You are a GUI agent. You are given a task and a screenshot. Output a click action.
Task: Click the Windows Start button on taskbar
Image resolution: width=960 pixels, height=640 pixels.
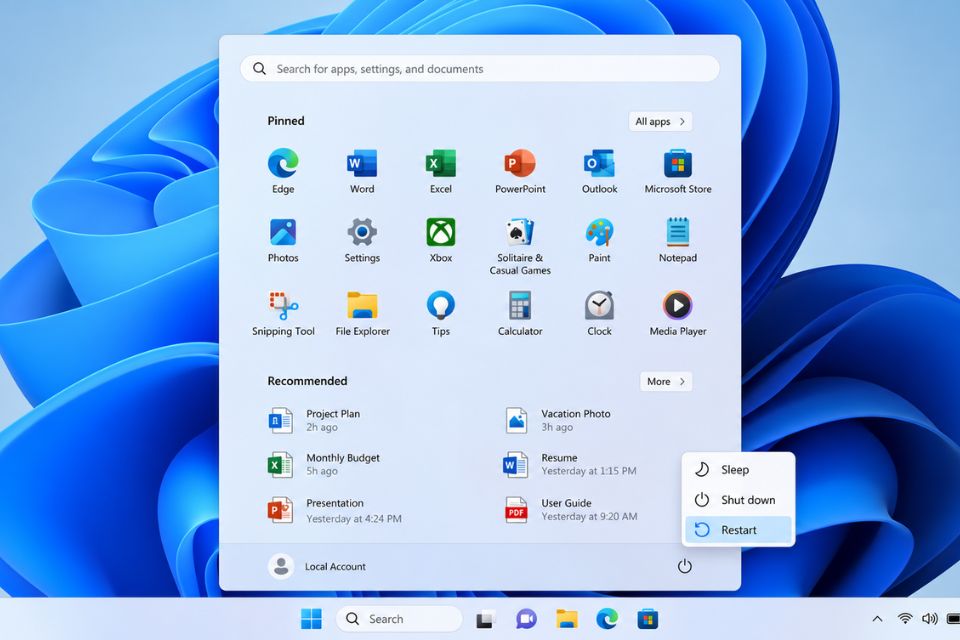pyautogui.click(x=311, y=619)
